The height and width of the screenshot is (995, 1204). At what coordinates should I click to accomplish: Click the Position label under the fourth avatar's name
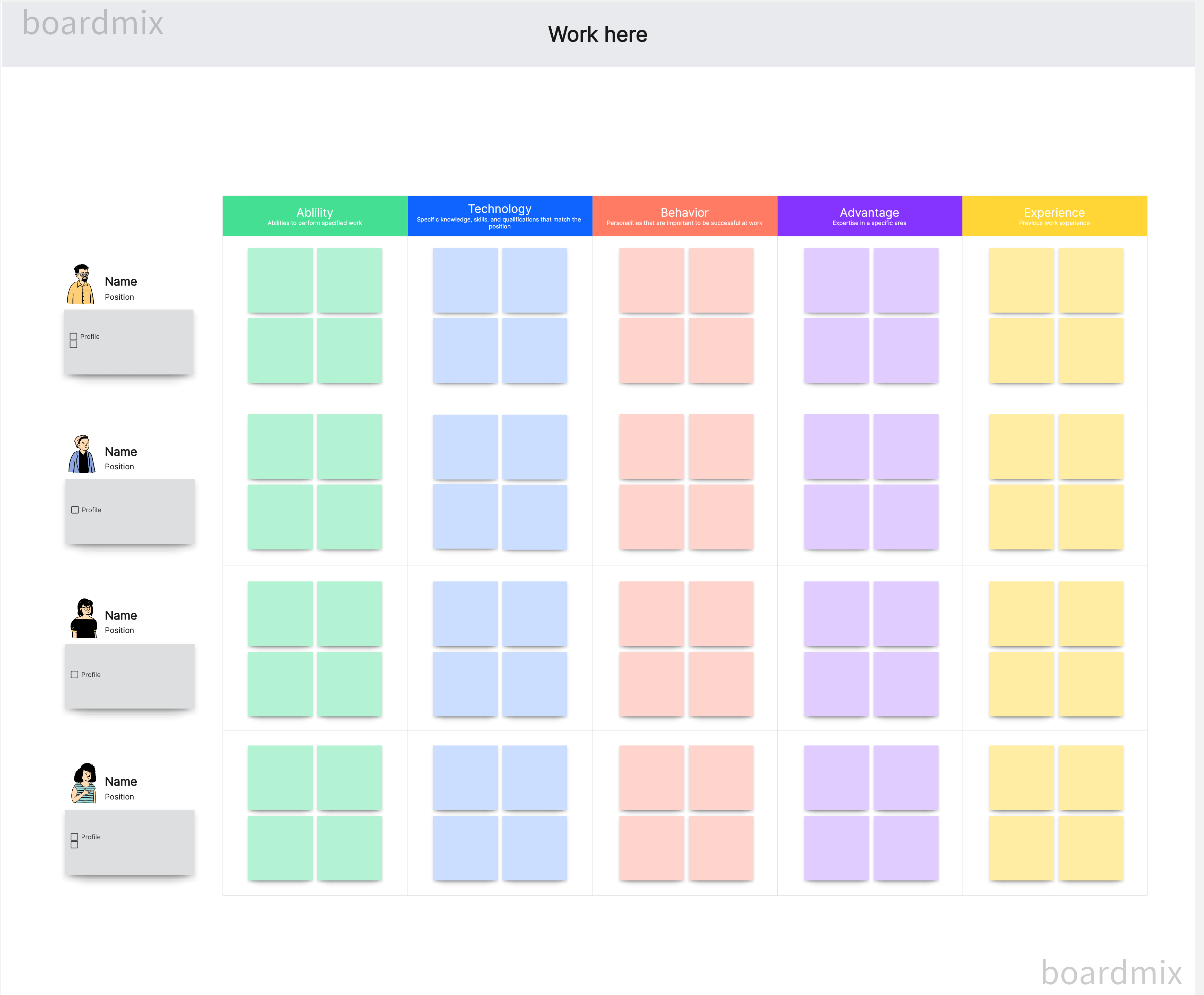119,797
